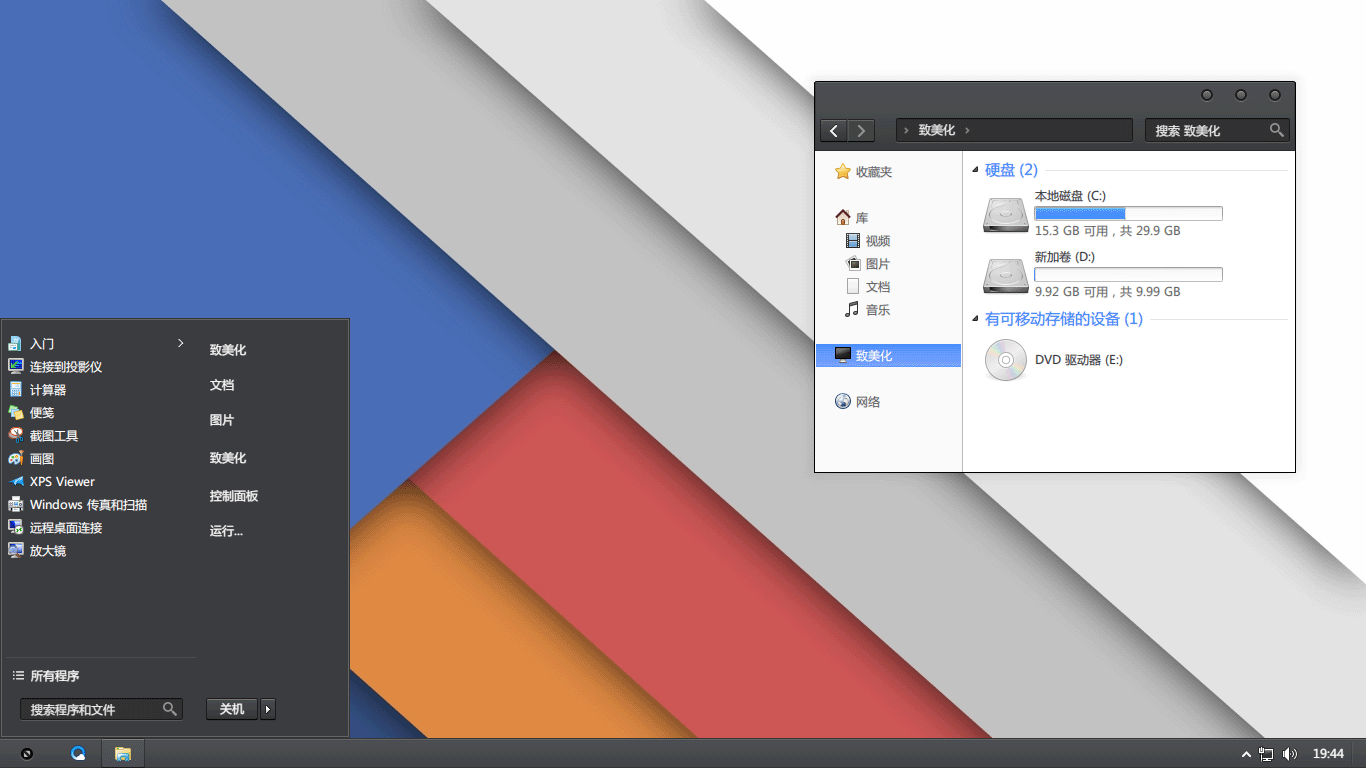This screenshot has height=768, width=1366.
Task: Open 控制面板 control panel
Action: point(234,496)
